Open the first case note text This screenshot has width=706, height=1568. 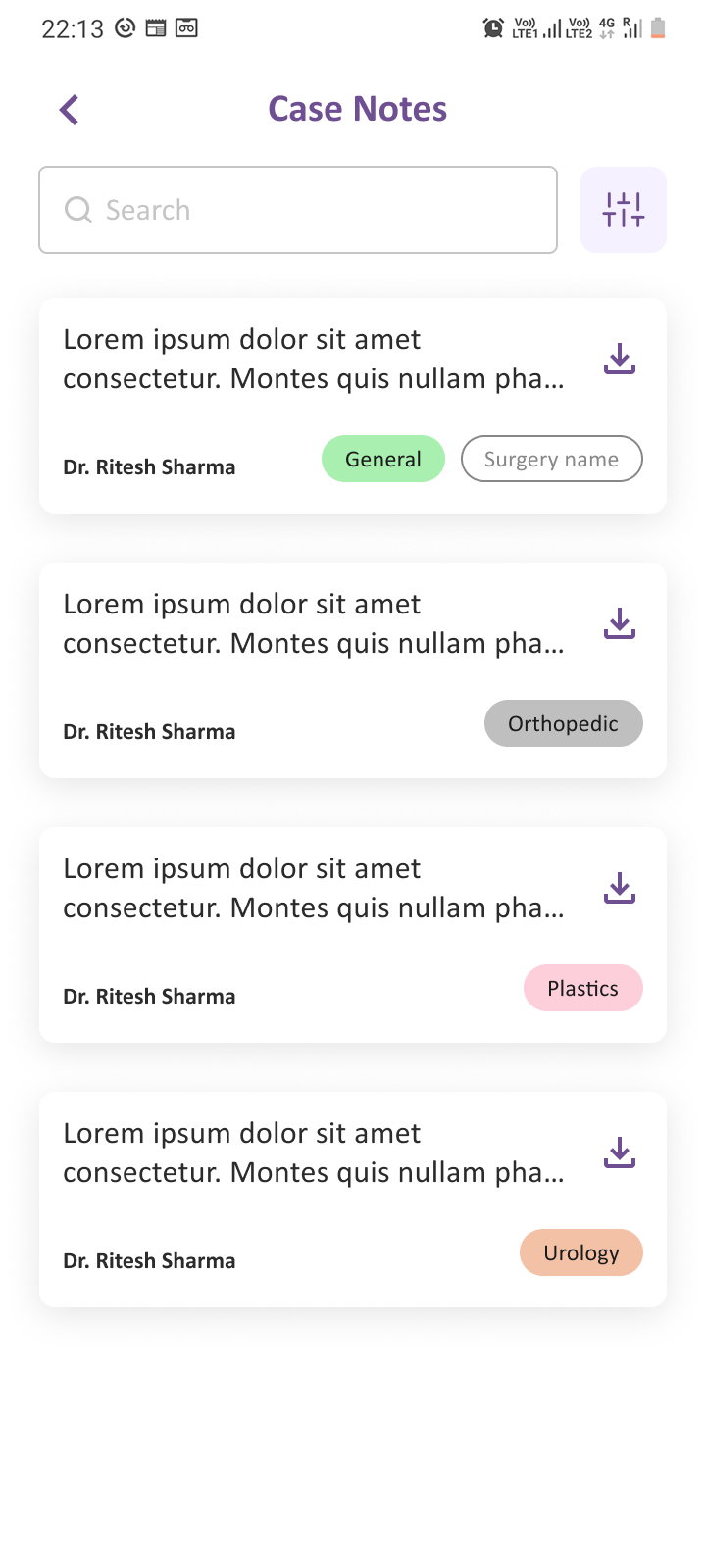pyautogui.click(x=314, y=359)
